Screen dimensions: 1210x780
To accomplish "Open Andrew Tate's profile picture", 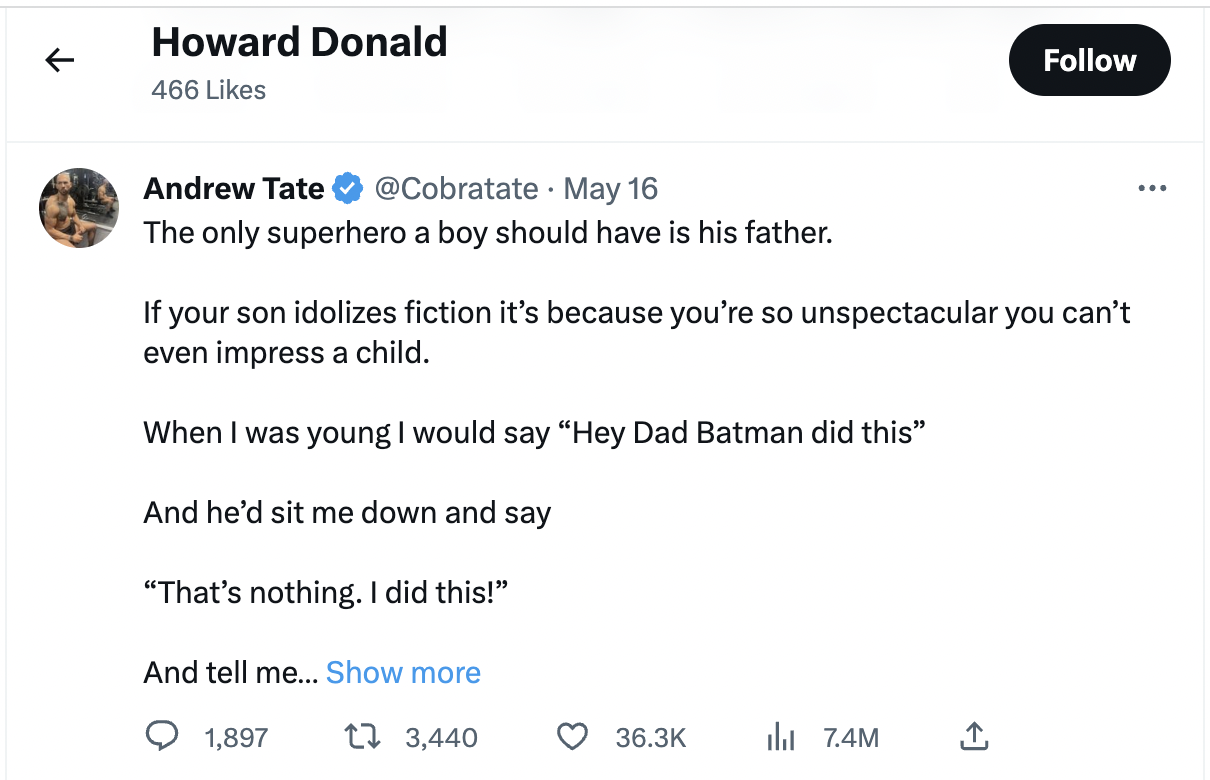I will click(x=79, y=208).
